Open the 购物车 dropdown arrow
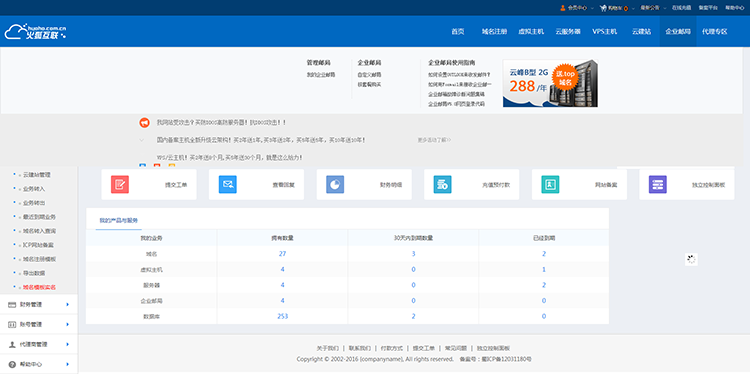The width and height of the screenshot is (750, 374). pyautogui.click(x=633, y=8)
